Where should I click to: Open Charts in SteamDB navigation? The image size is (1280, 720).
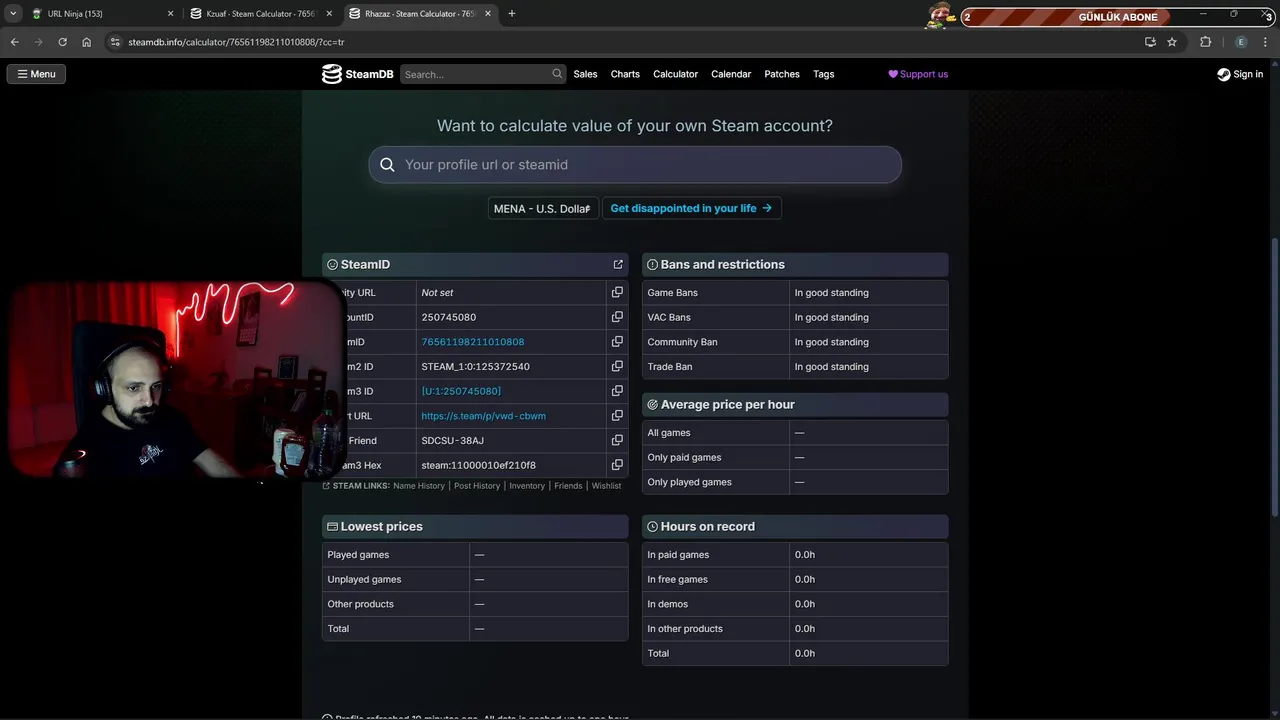pos(625,74)
